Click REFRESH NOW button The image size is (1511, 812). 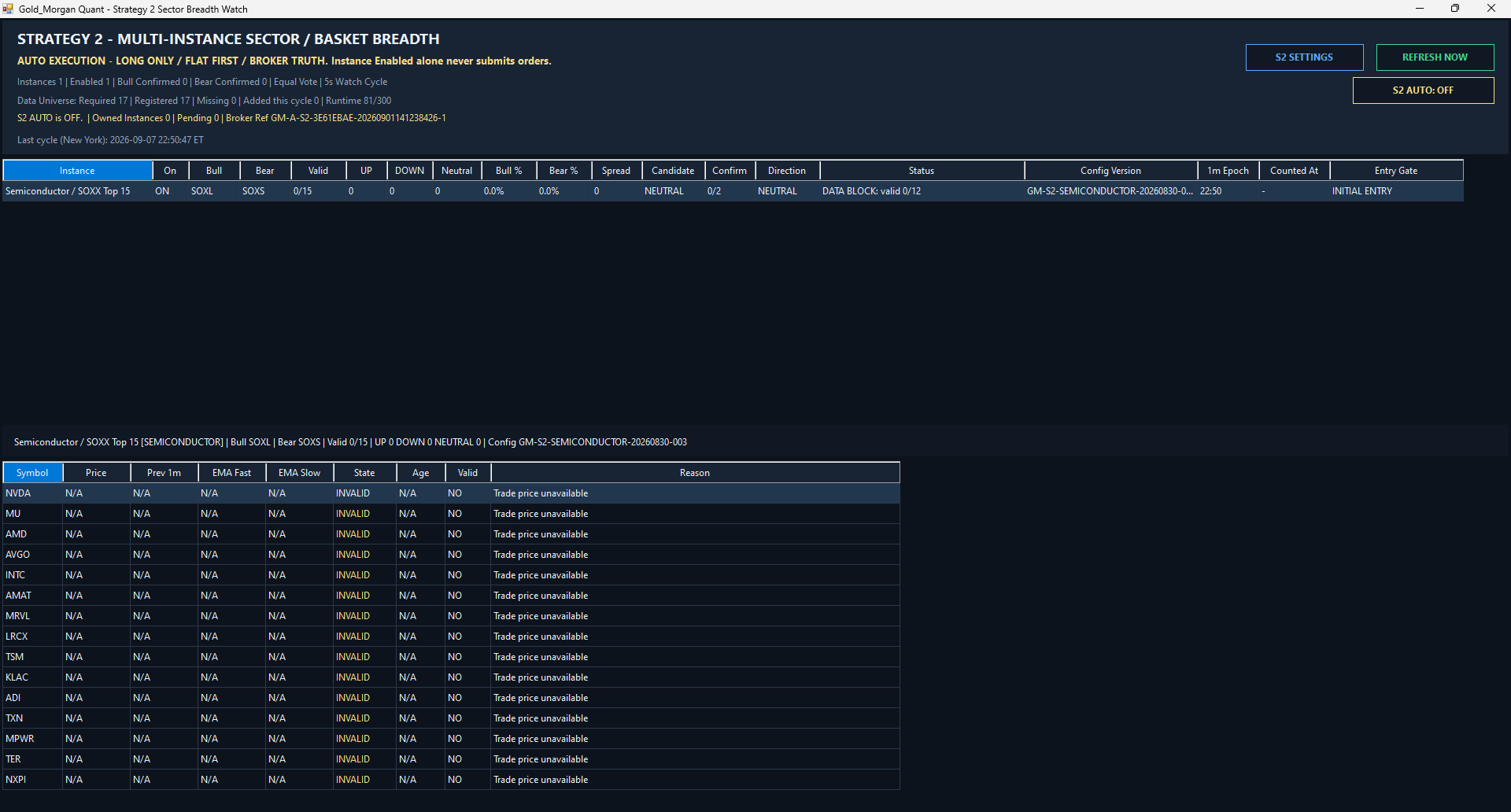(x=1435, y=57)
